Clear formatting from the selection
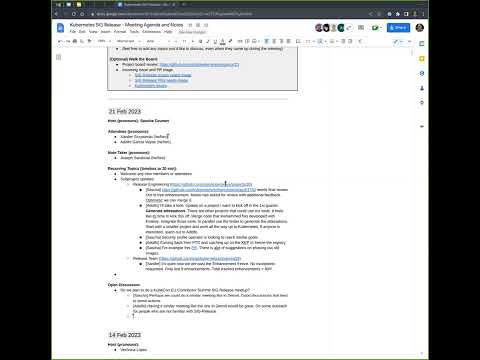480x360 pixels. point(360,41)
